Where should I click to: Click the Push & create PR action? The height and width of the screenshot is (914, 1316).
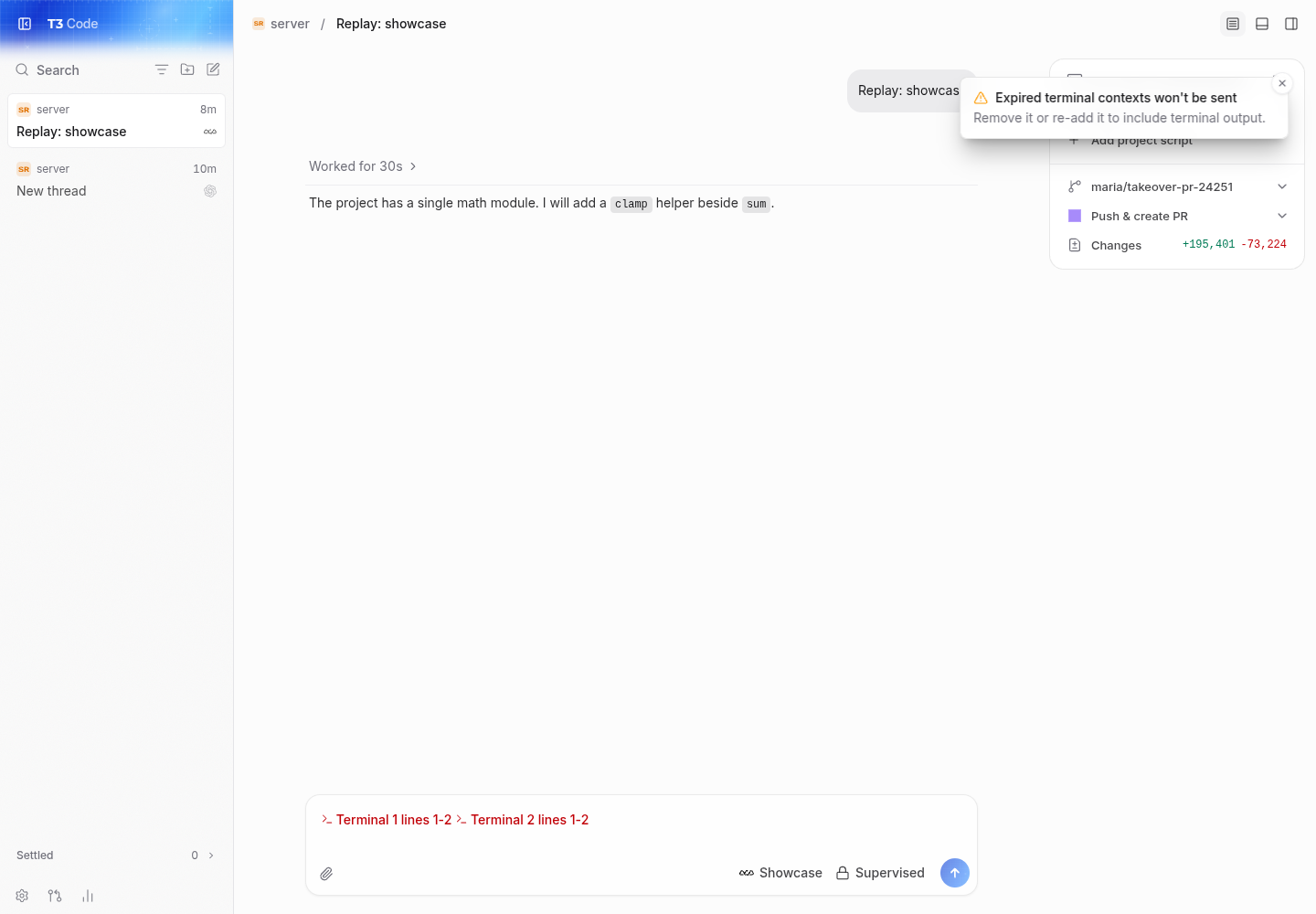click(1140, 217)
